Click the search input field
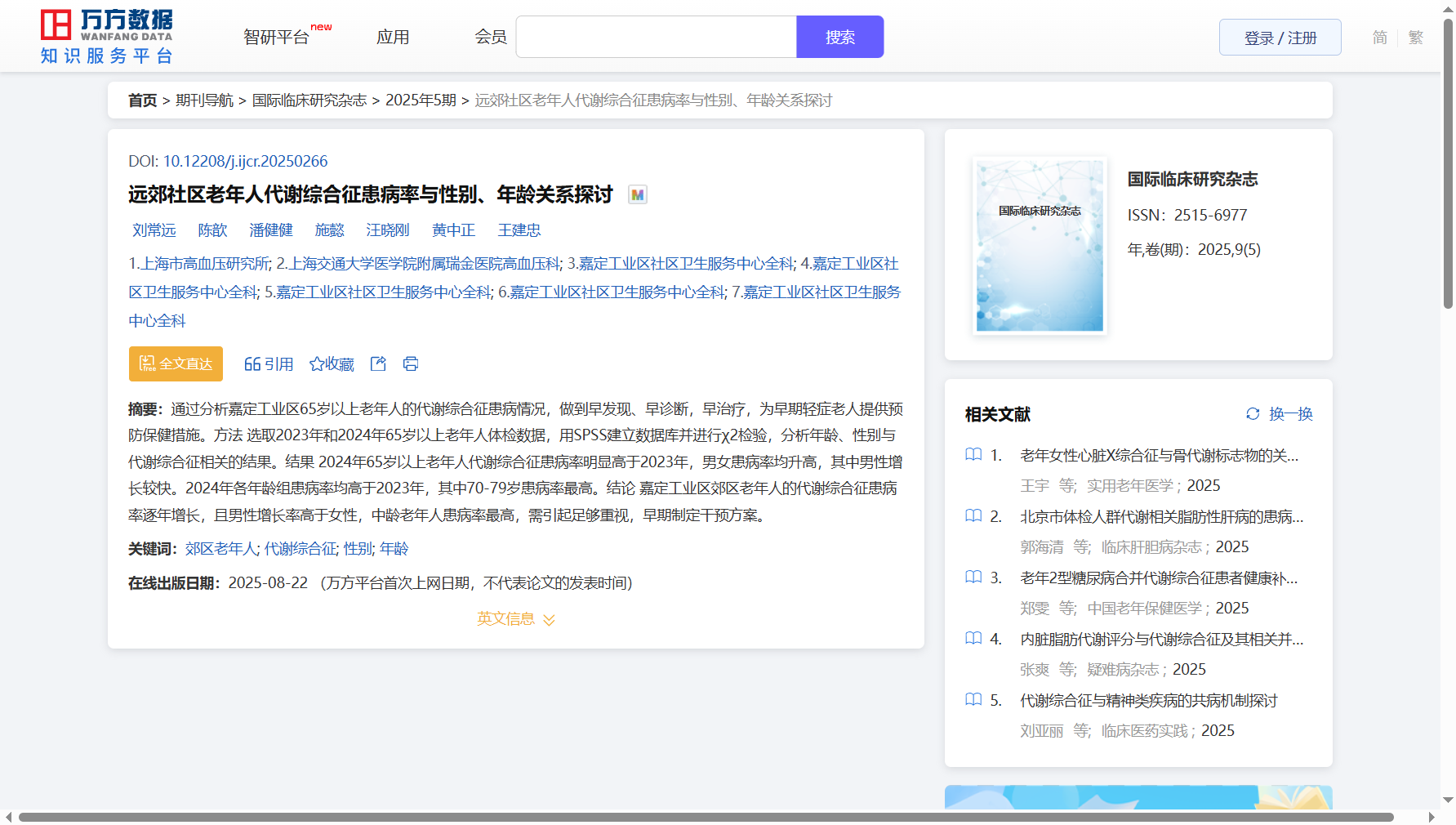This screenshot has height=825, width=1456. coord(656,38)
